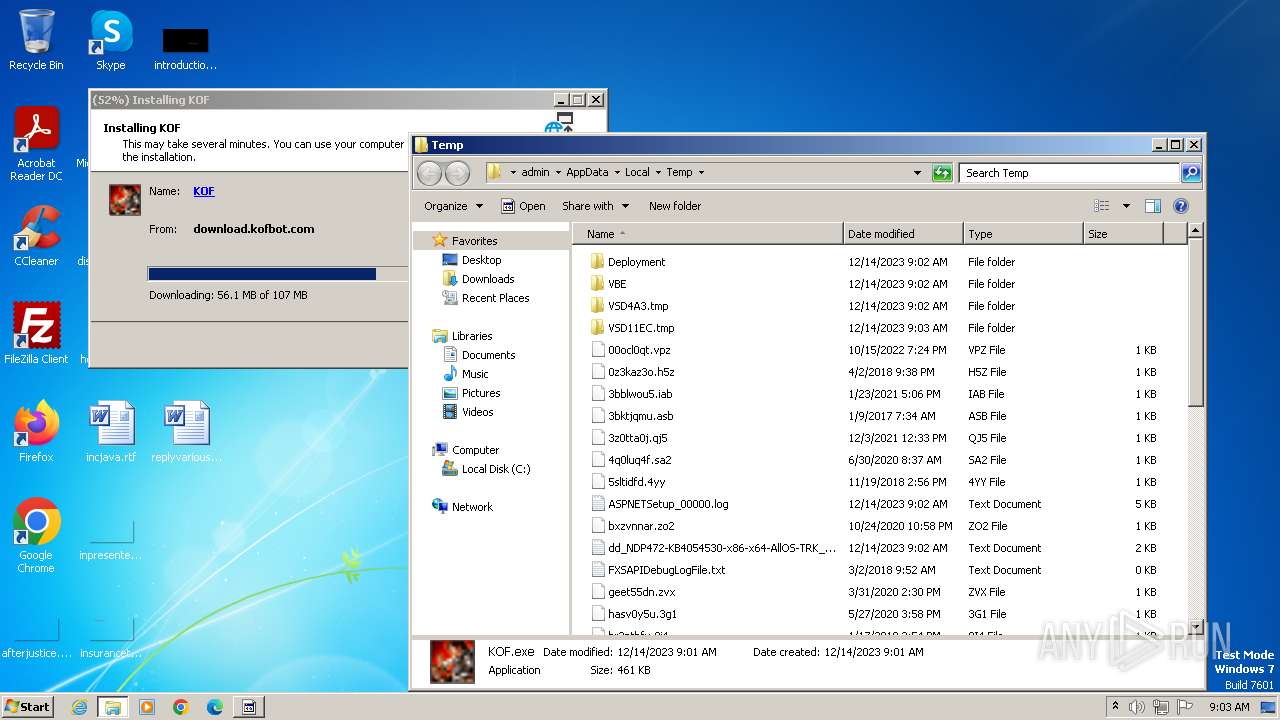Click the volume icon in system tray
1280x720 pixels.
(1136, 707)
